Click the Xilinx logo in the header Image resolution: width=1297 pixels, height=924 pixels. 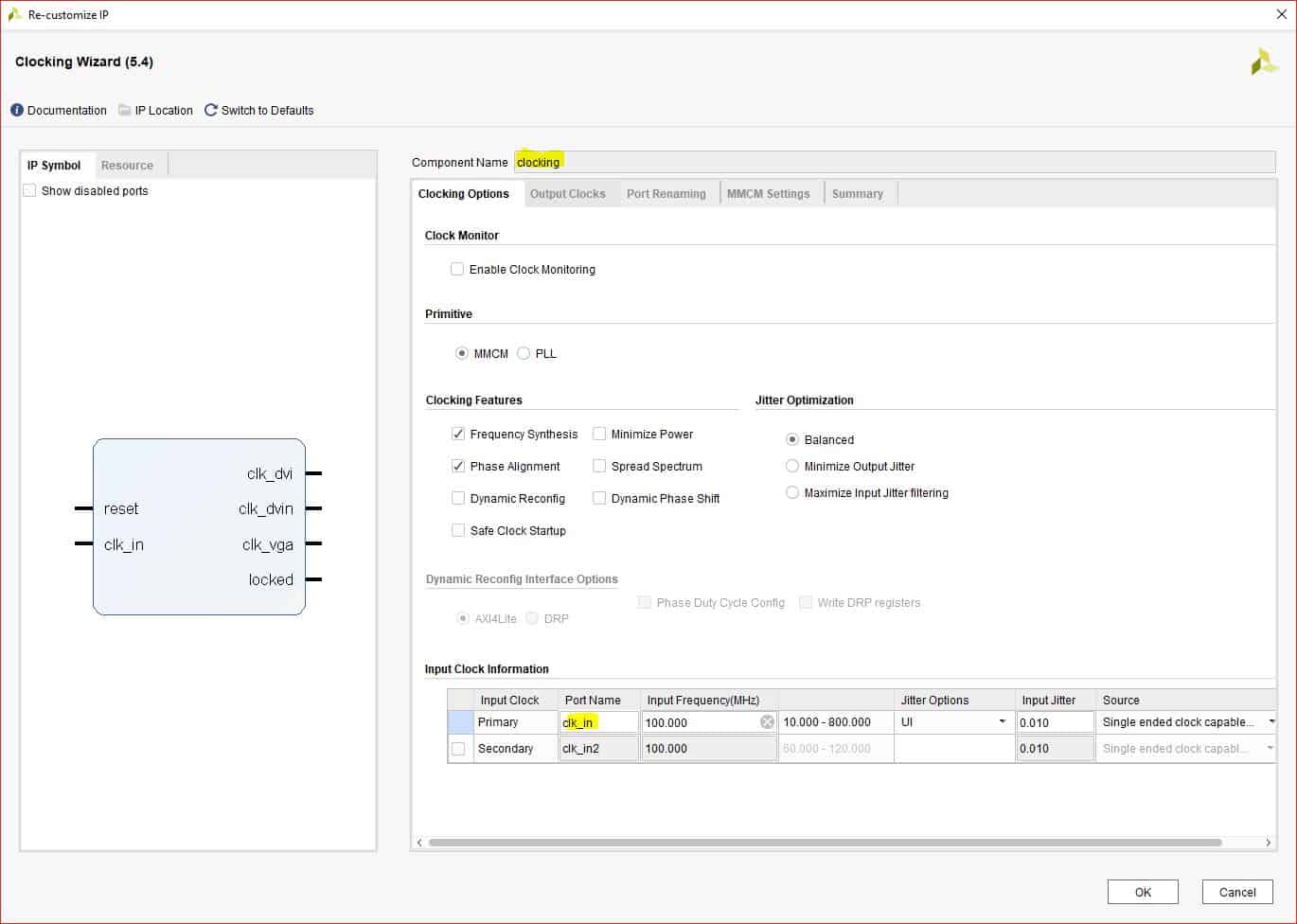pyautogui.click(x=1264, y=62)
